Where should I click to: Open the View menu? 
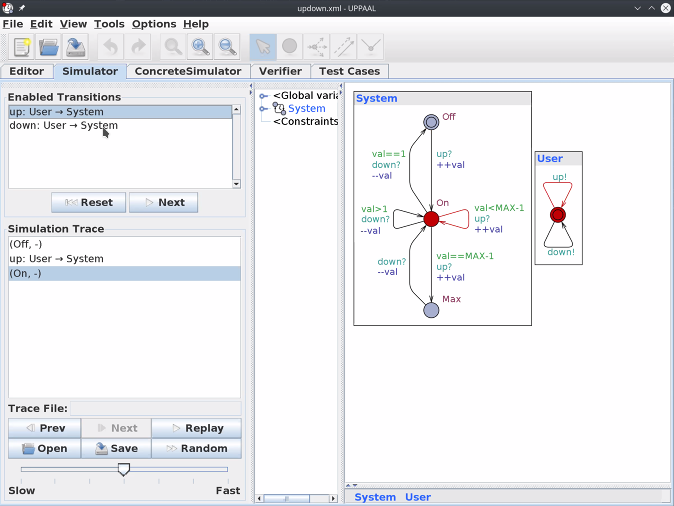click(73, 24)
